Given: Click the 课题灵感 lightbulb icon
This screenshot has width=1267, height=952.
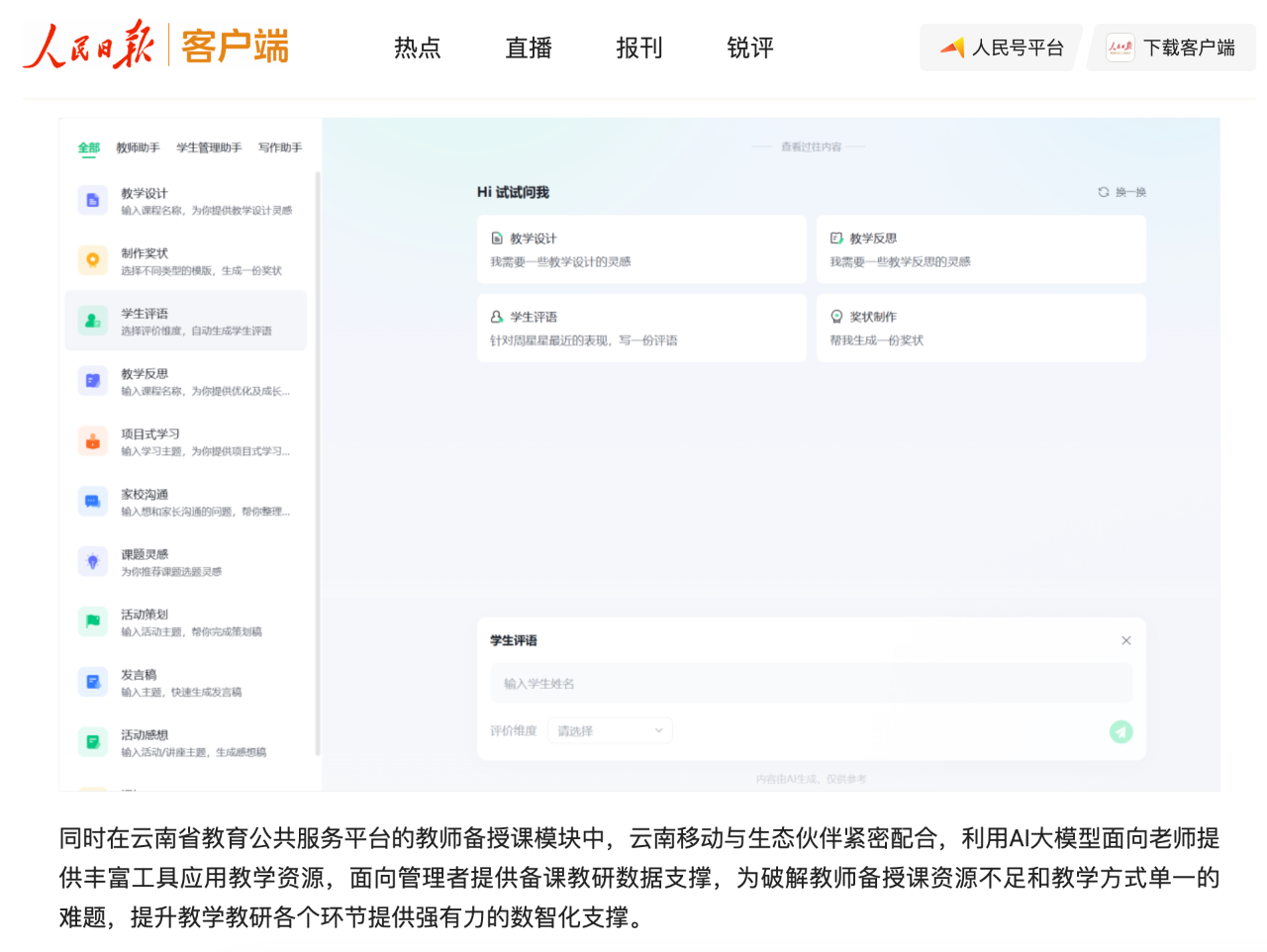Looking at the screenshot, I should click(92, 562).
